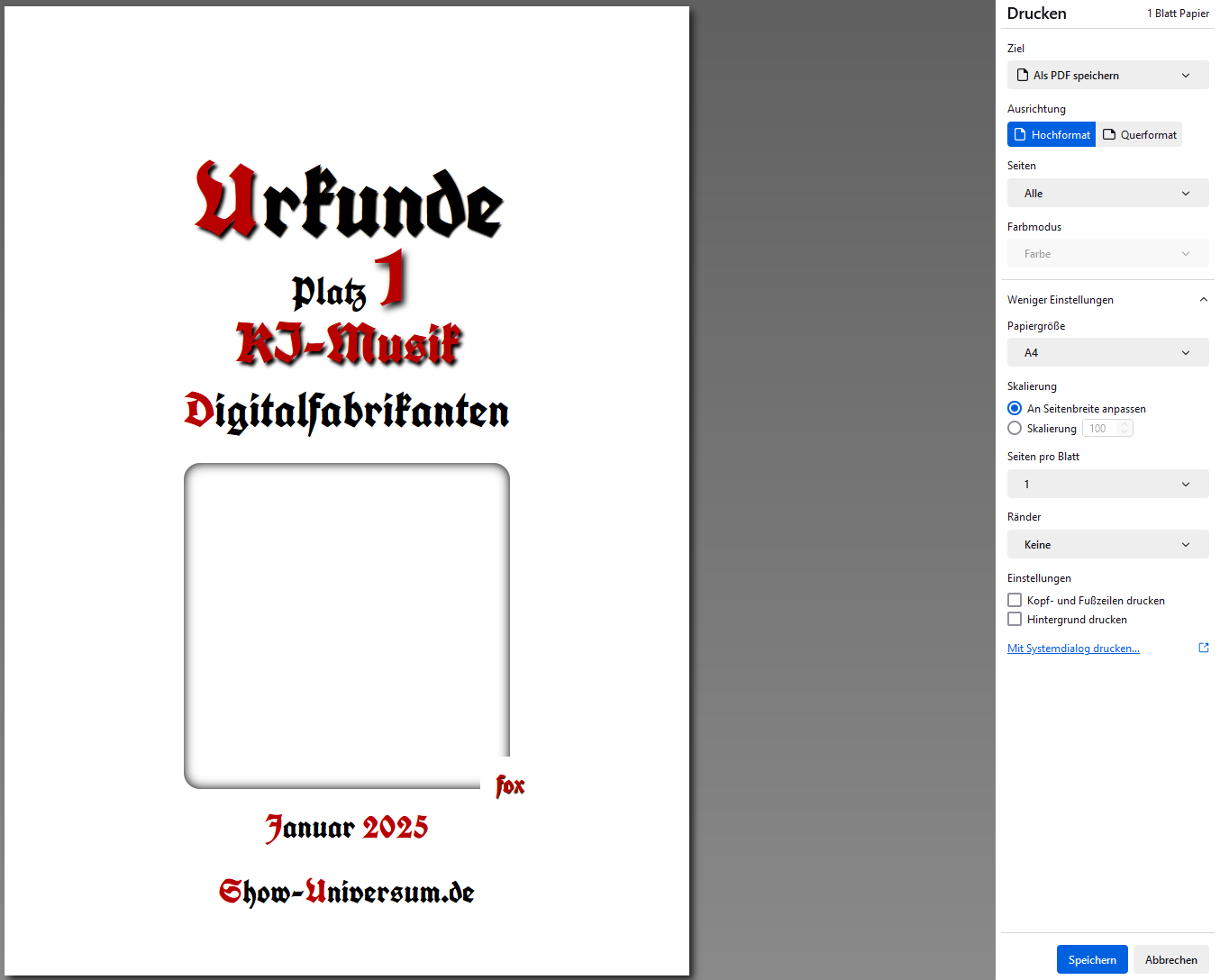Click the Speichern button
This screenshot has height=980, width=1220.
click(x=1092, y=959)
